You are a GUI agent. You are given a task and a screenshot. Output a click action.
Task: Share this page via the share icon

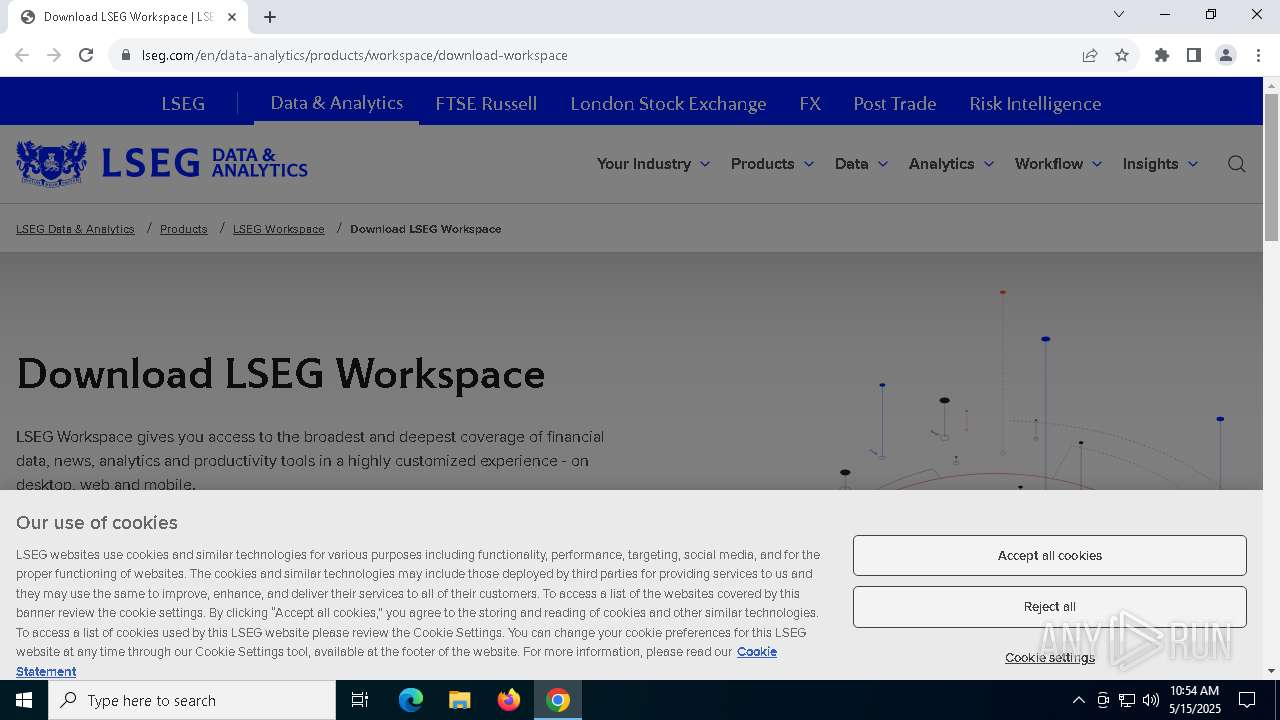pyautogui.click(x=1090, y=55)
